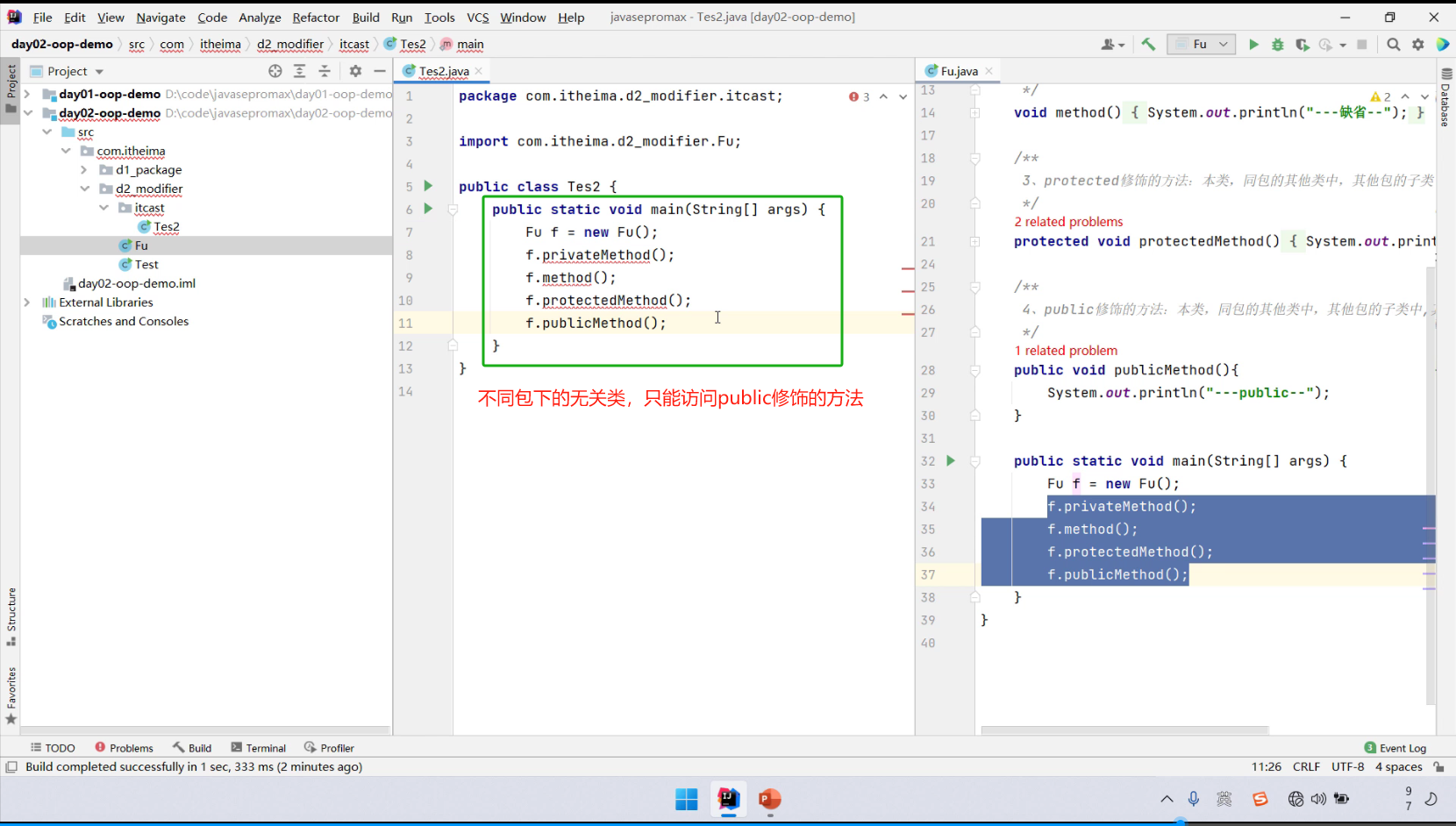Toggle the TODO tool window
1456x826 pixels.
pyautogui.click(x=53, y=748)
